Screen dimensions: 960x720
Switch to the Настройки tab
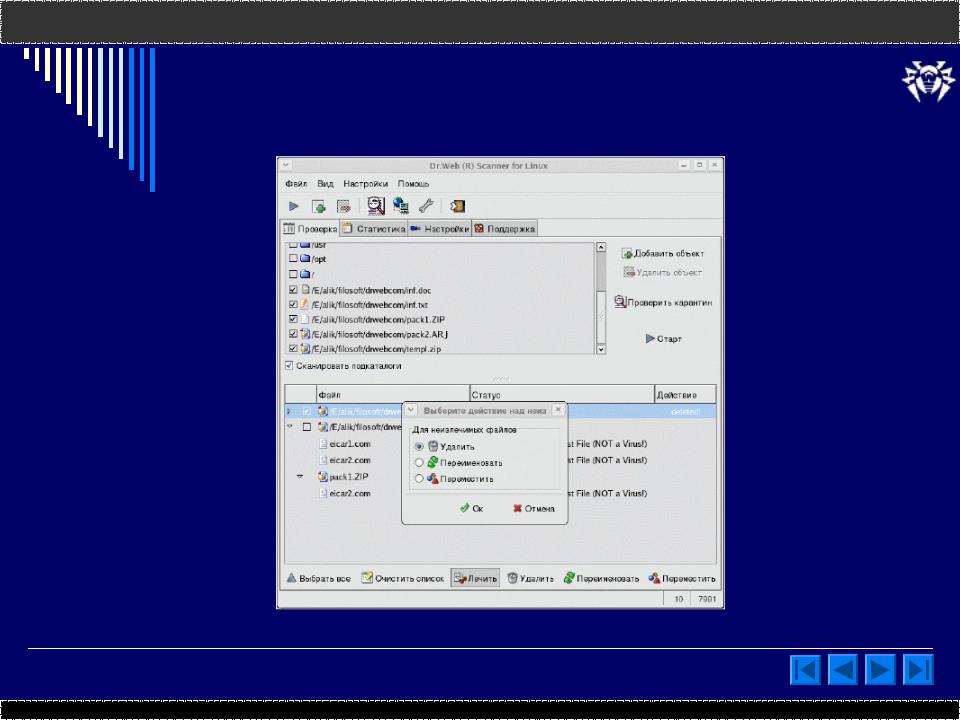pyautogui.click(x=440, y=228)
